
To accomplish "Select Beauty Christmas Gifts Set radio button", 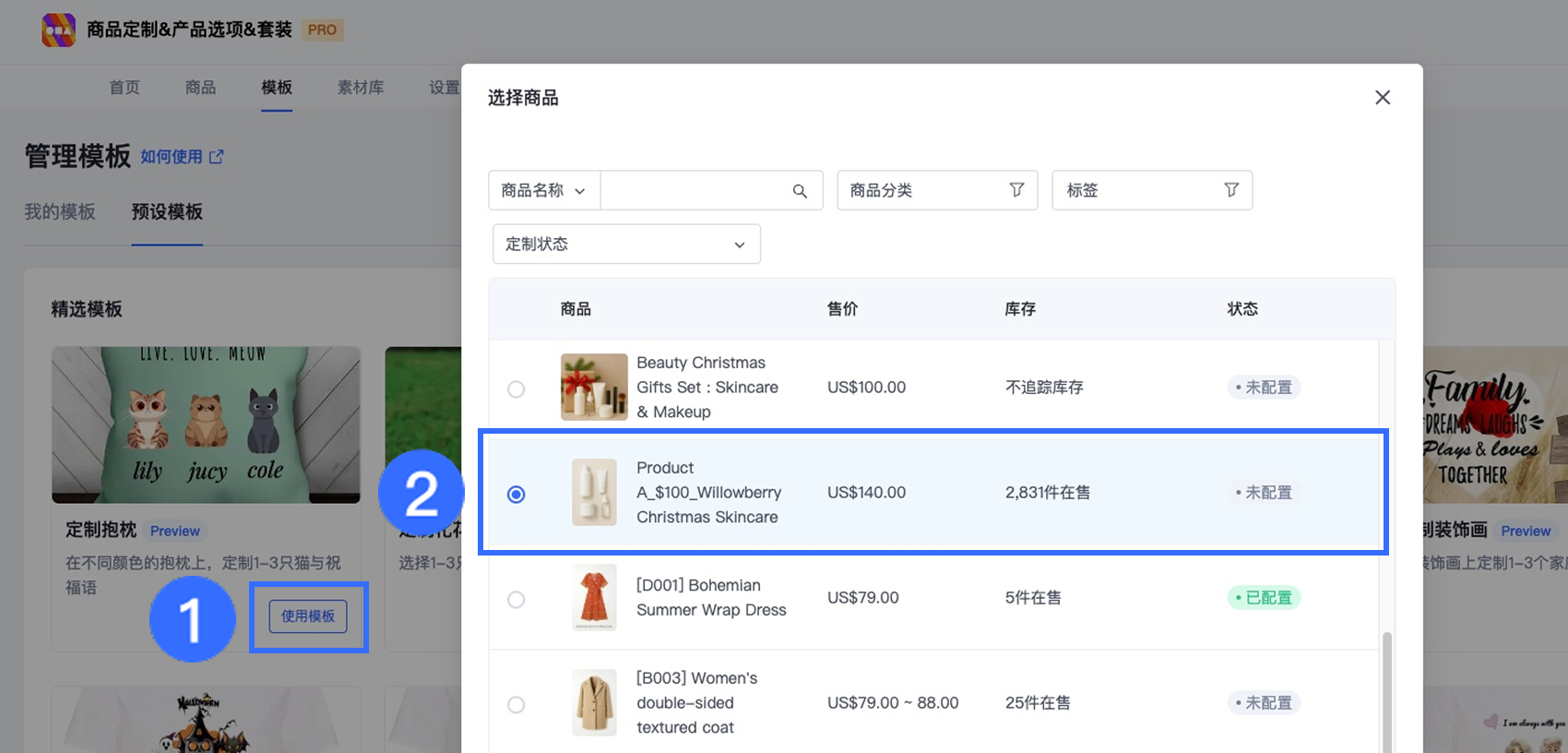I will (517, 389).
